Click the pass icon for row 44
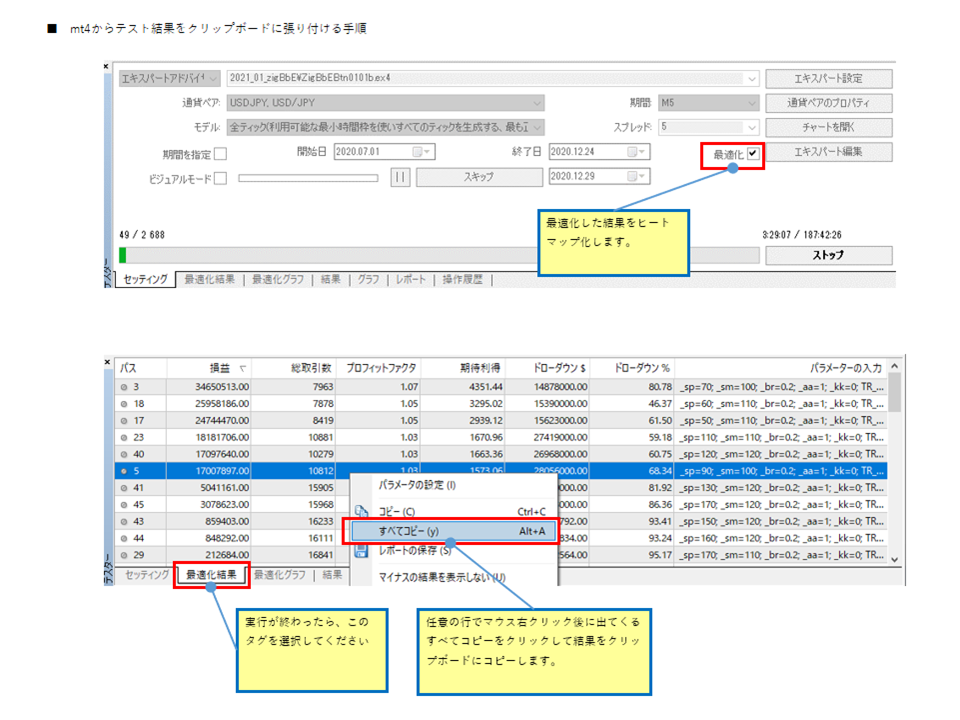This screenshot has height=720, width=960. [124, 538]
